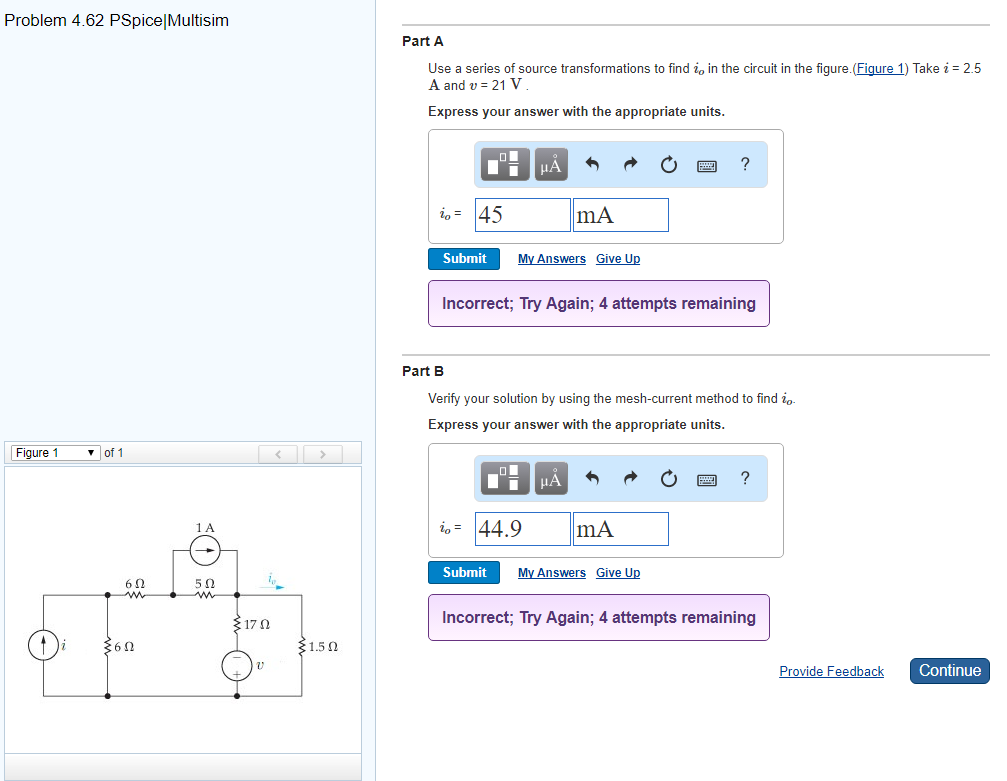Click the undo arrow in Part A toolbar
The image size is (1007, 781).
(x=591, y=164)
